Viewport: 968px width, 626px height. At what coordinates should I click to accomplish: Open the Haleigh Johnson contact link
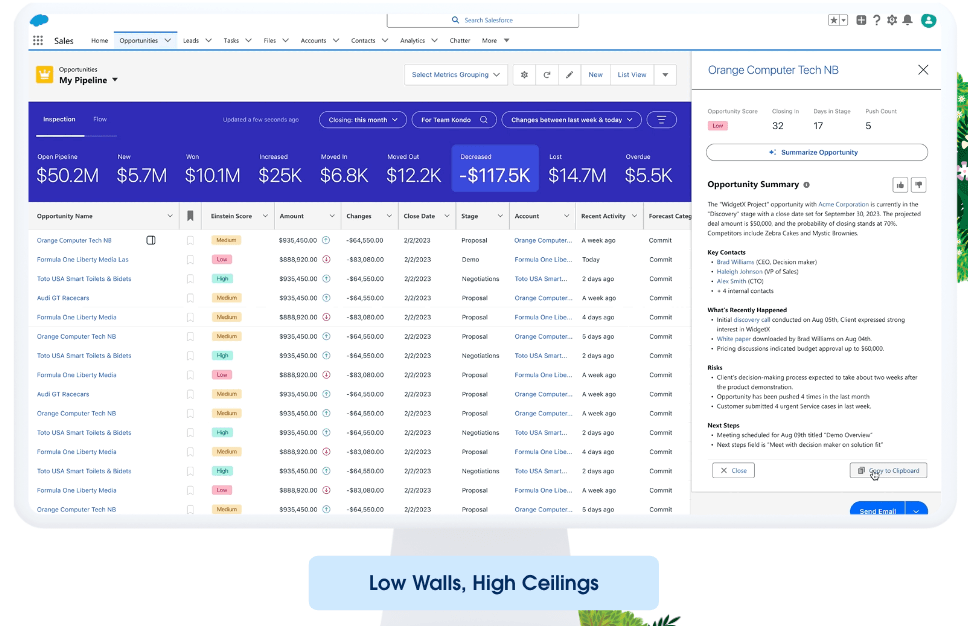tap(740, 271)
